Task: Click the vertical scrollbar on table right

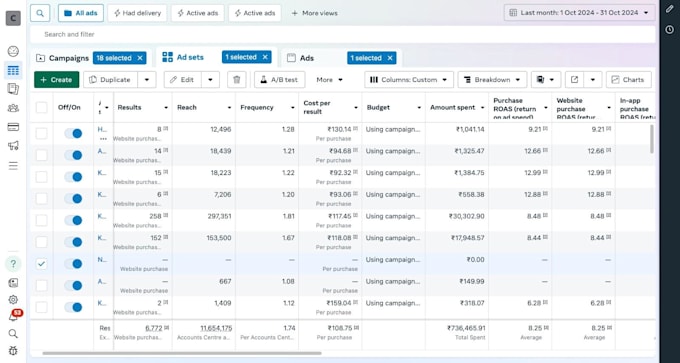Action: (x=651, y=139)
